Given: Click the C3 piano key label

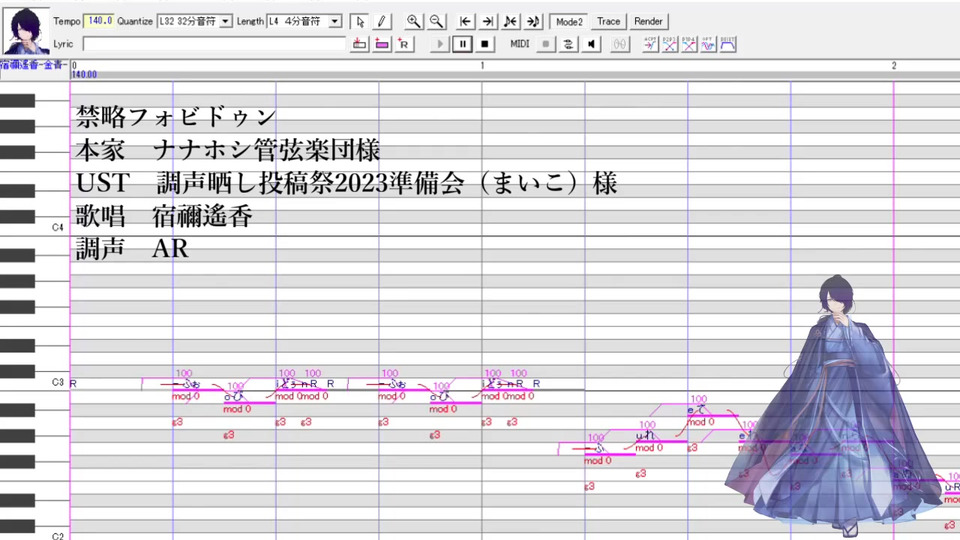Looking at the screenshot, I should 58,382.
